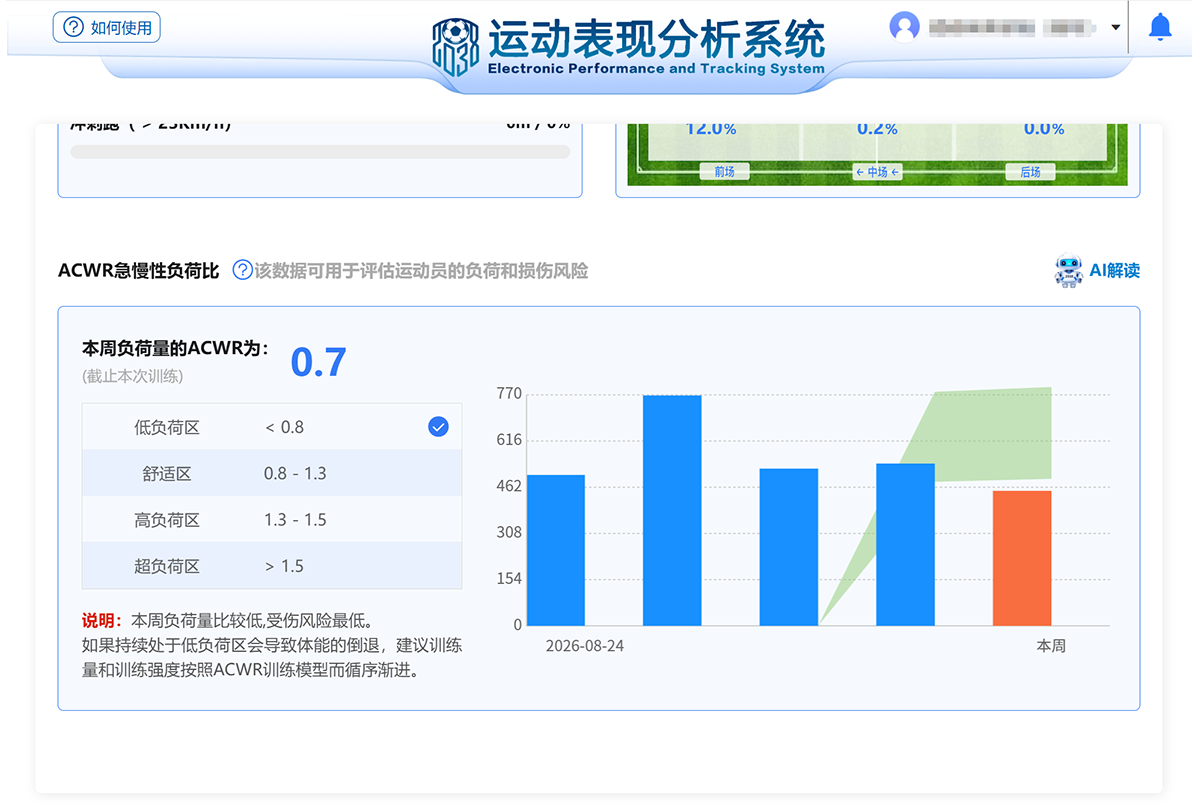Viewport: 1200px width, 810px height.
Task: Click the 前场 pitch zone label
Action: point(725,172)
